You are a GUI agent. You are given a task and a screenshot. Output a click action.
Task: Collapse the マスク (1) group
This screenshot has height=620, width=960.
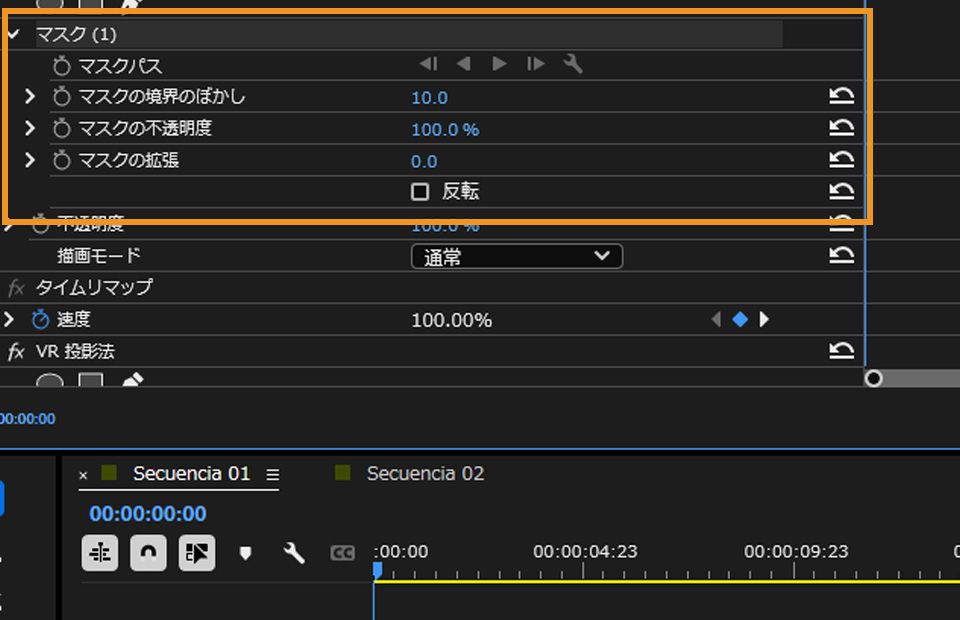tap(13, 34)
